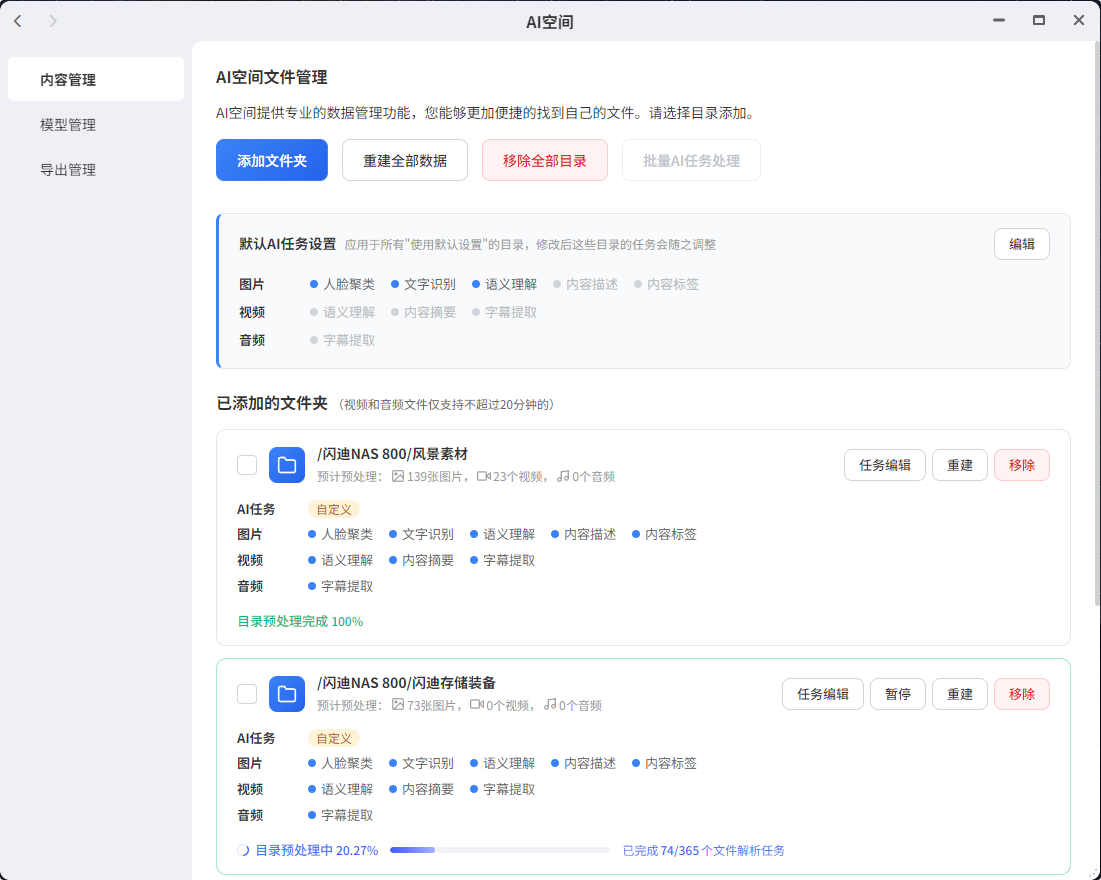The width and height of the screenshot is (1101, 880).
Task: Click the 闪迪存储装备 folder icon
Action: click(x=286, y=694)
